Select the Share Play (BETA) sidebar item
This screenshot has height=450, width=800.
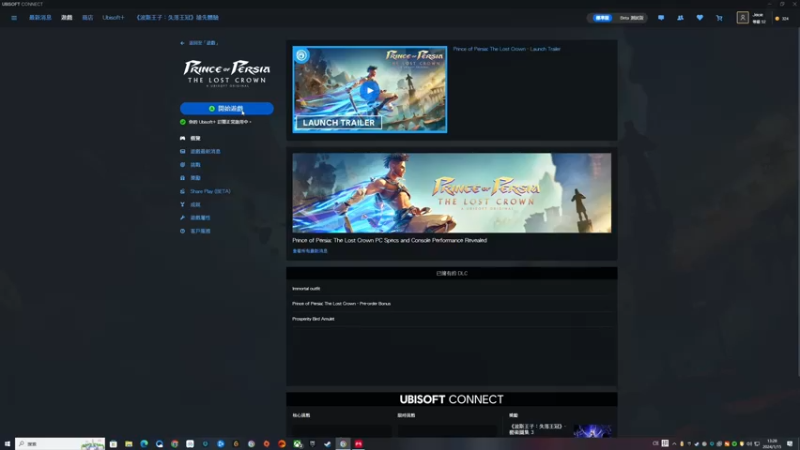pyautogui.click(x=210, y=191)
